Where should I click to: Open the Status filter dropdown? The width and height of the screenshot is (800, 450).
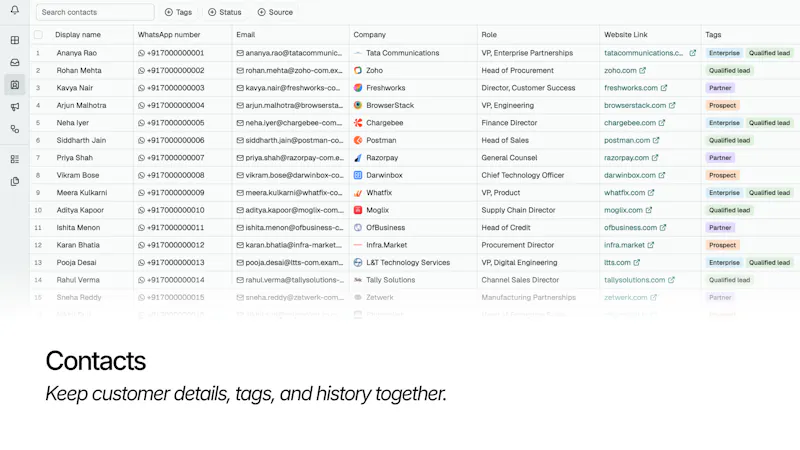[x=224, y=12]
